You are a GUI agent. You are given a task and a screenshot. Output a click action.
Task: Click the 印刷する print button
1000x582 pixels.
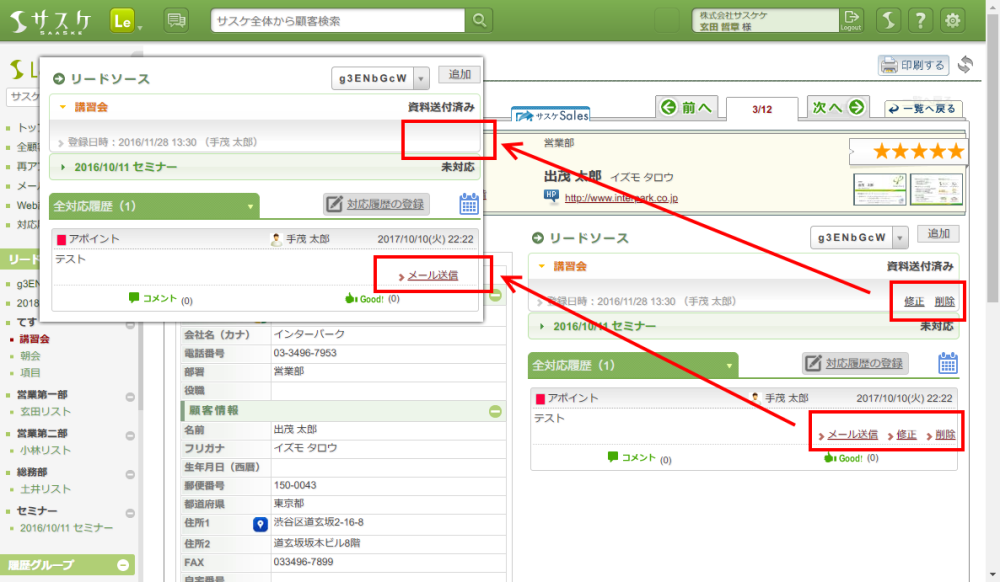click(913, 65)
